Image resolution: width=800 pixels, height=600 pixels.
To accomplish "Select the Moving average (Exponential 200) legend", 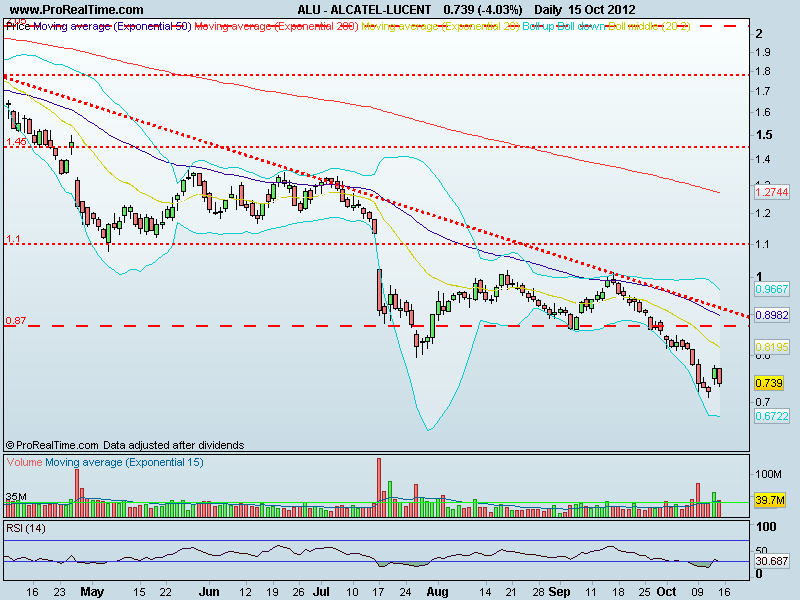I will 277,26.
